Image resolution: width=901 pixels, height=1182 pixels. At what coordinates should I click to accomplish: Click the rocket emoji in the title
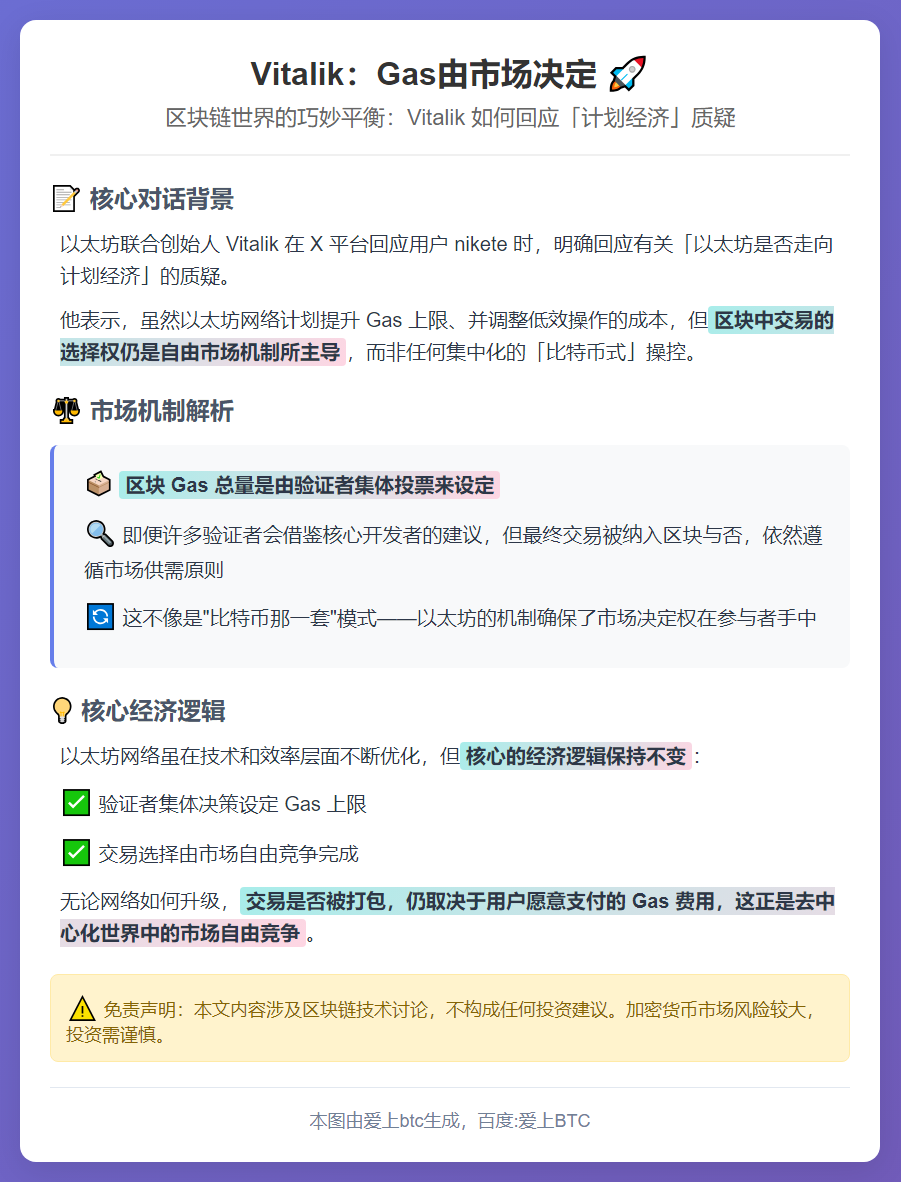pos(628,75)
